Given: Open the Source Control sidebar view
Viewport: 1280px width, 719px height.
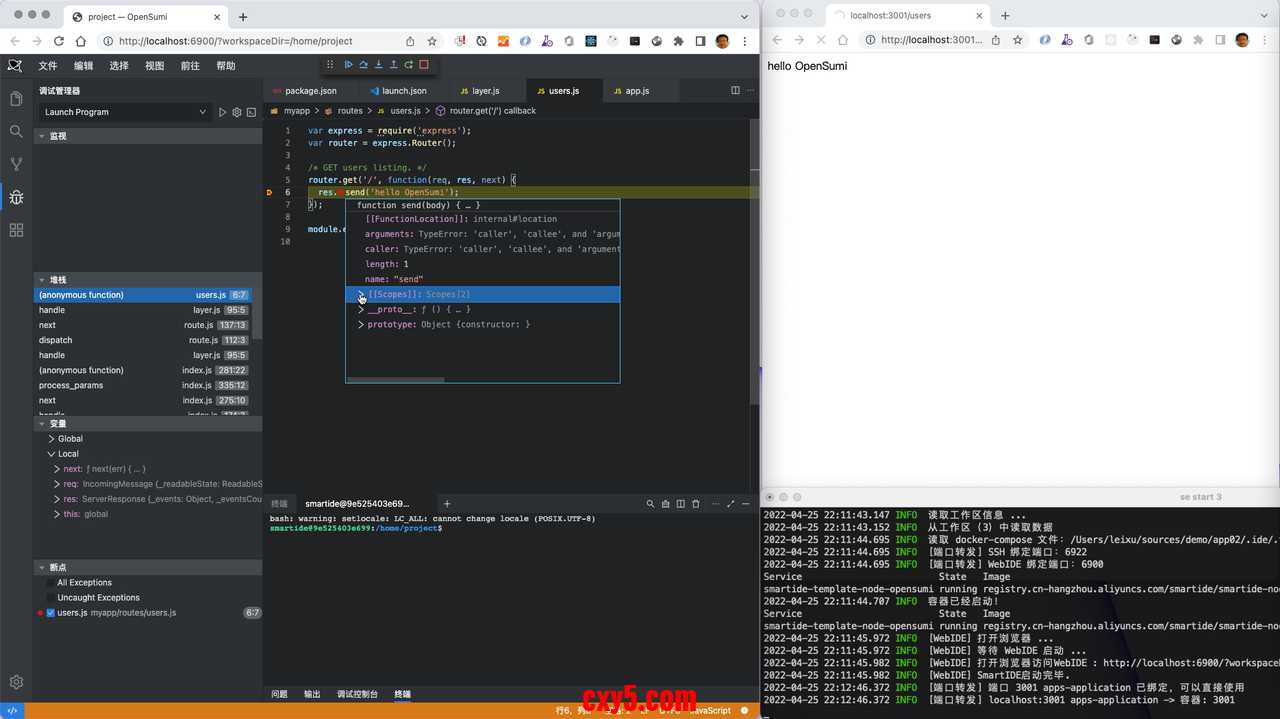Looking at the screenshot, I should pos(16,164).
